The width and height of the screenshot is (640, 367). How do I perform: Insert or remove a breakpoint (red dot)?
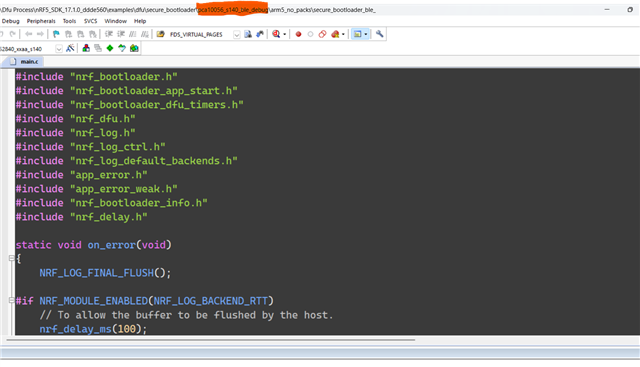[298, 34]
